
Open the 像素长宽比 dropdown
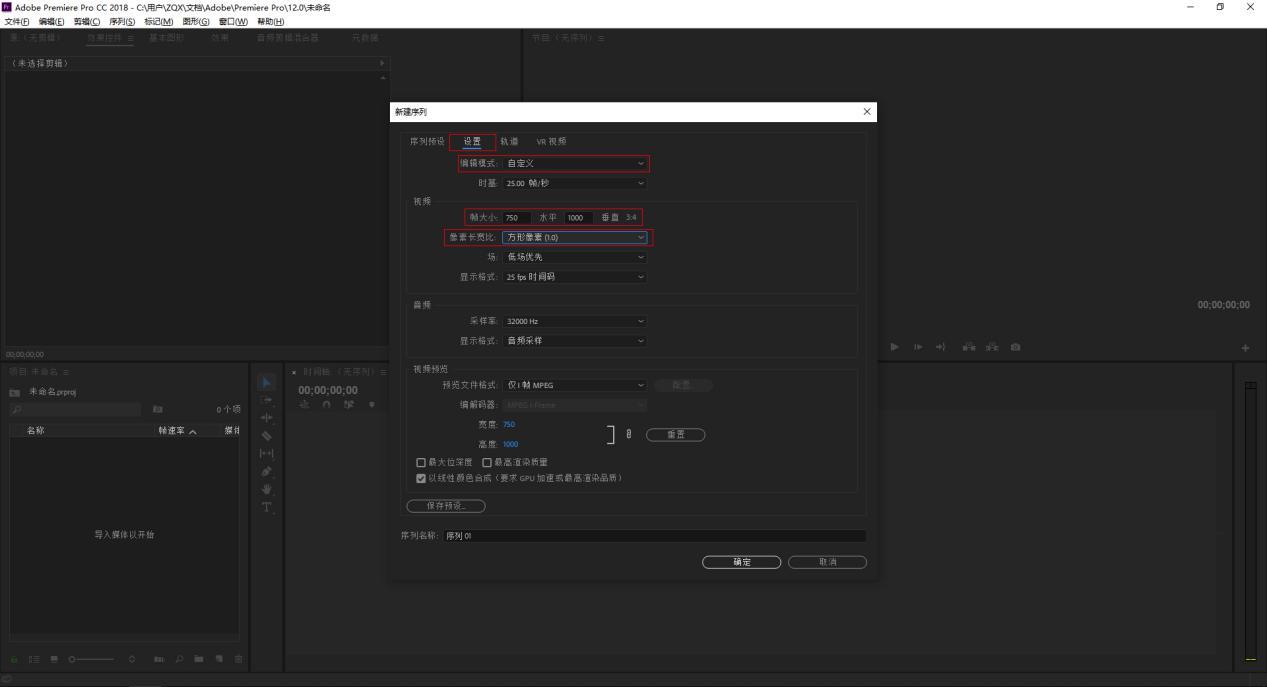[x=575, y=238]
